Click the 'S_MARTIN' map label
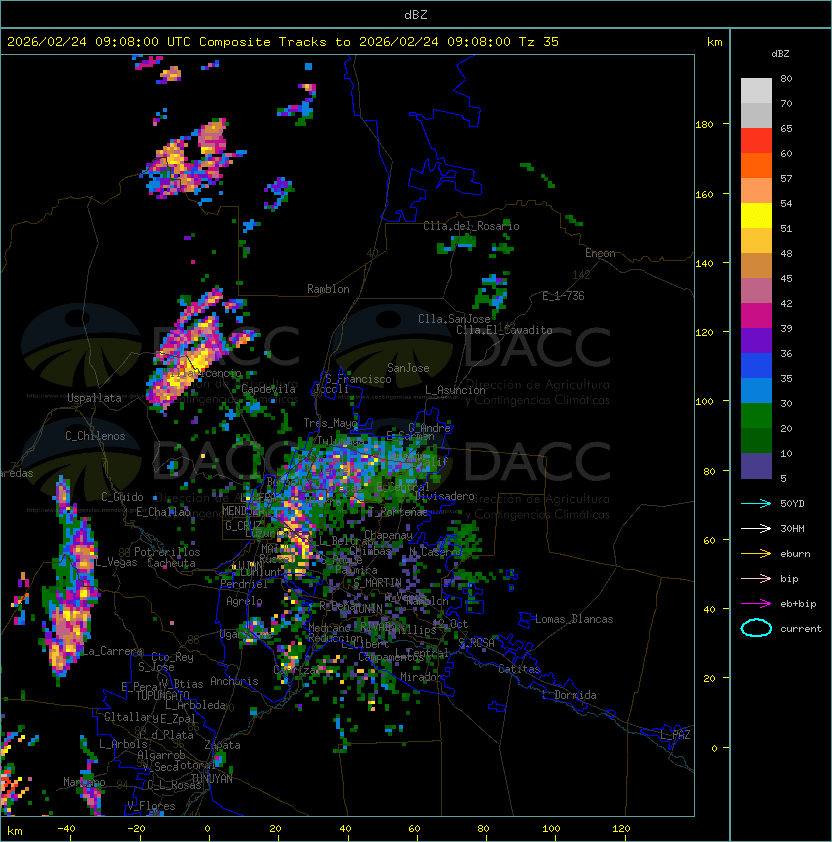 [x=377, y=583]
